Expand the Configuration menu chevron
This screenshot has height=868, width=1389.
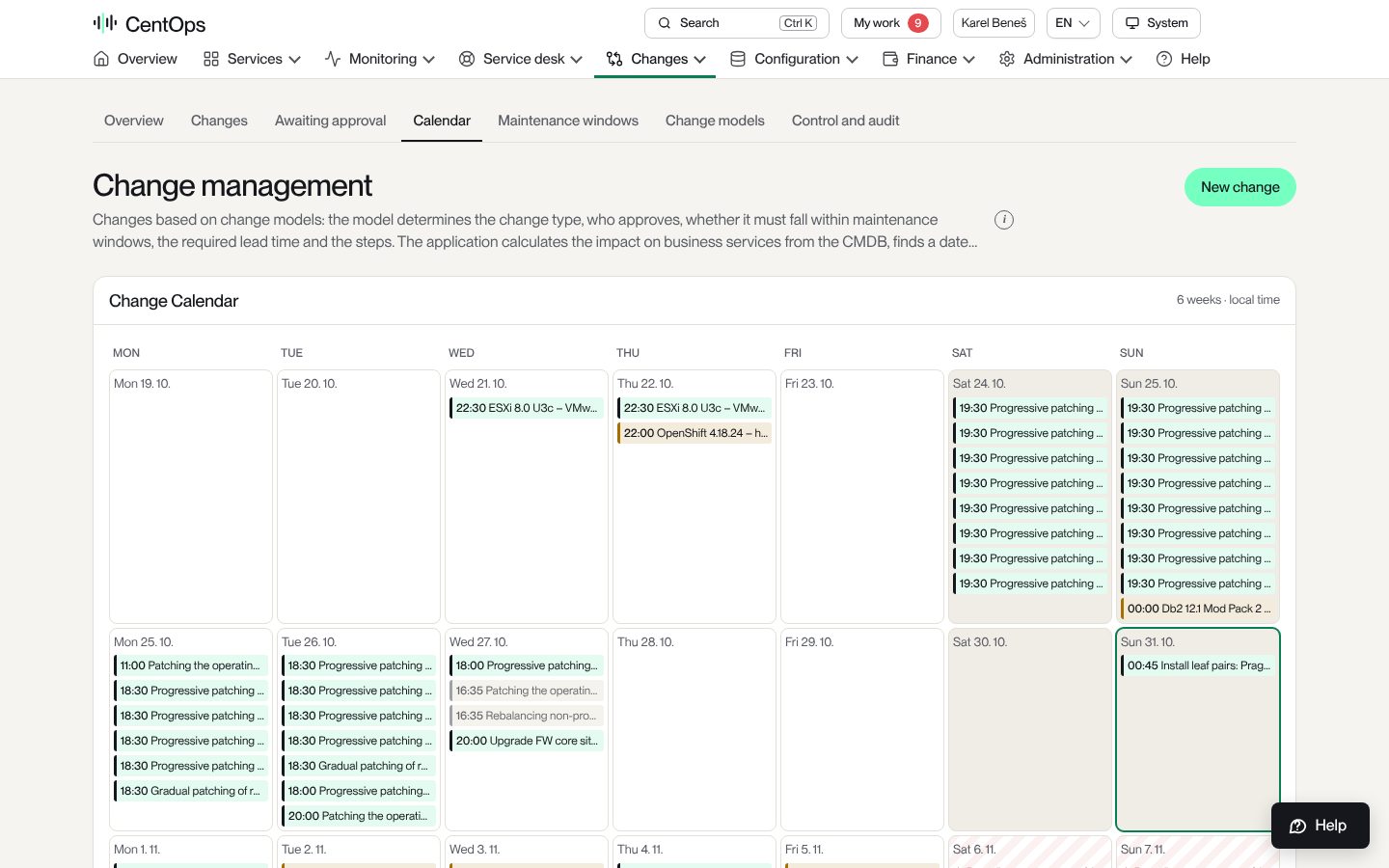coord(853,59)
